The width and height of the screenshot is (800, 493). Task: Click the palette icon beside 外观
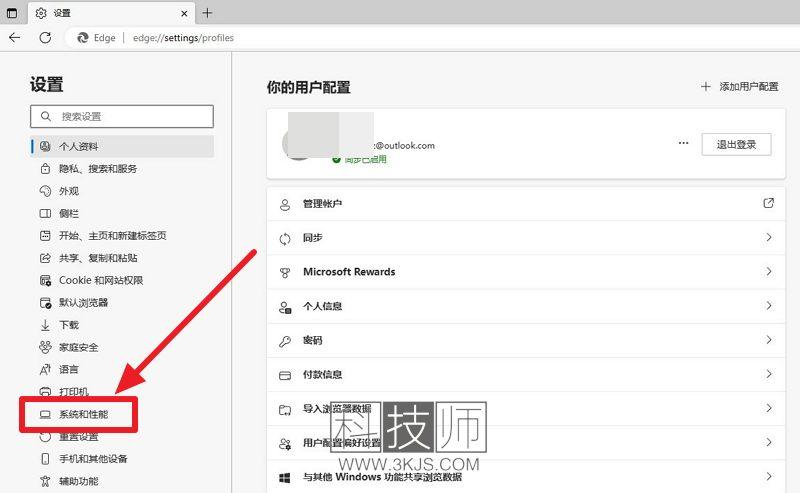pyautogui.click(x=45, y=191)
